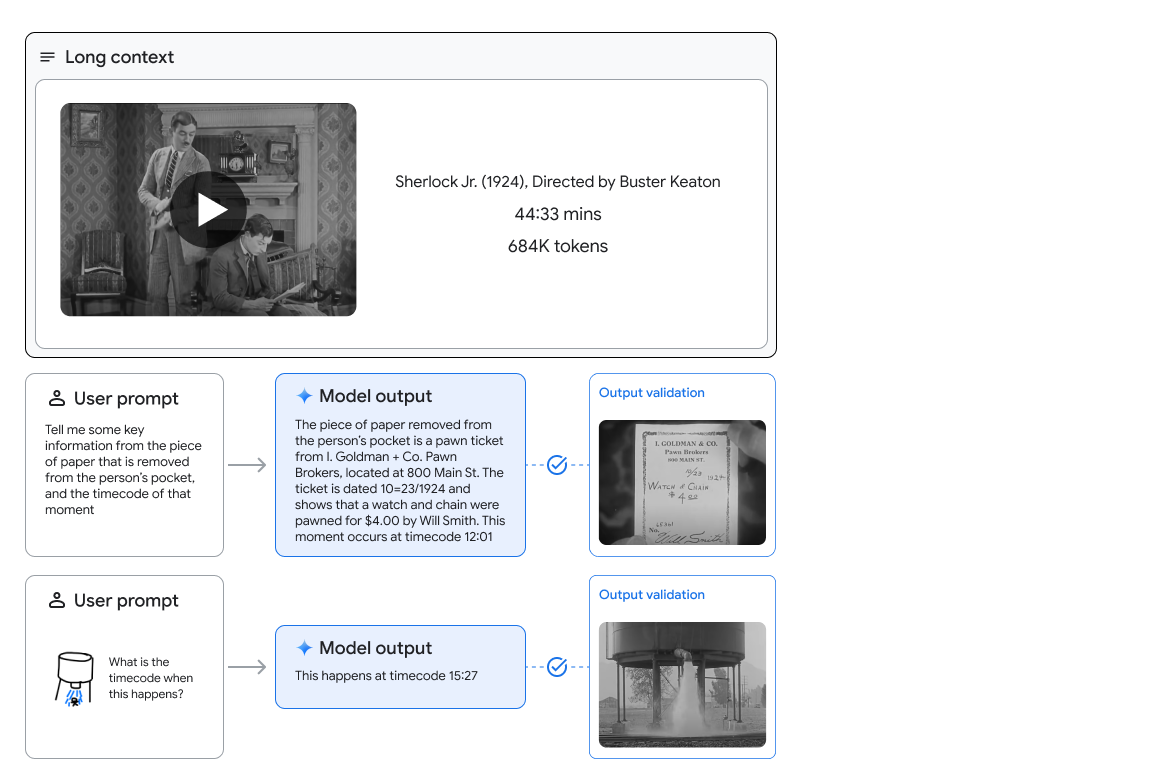1152x776 pixels.
Task: Click the lower Output validation label
Action: click(x=651, y=594)
